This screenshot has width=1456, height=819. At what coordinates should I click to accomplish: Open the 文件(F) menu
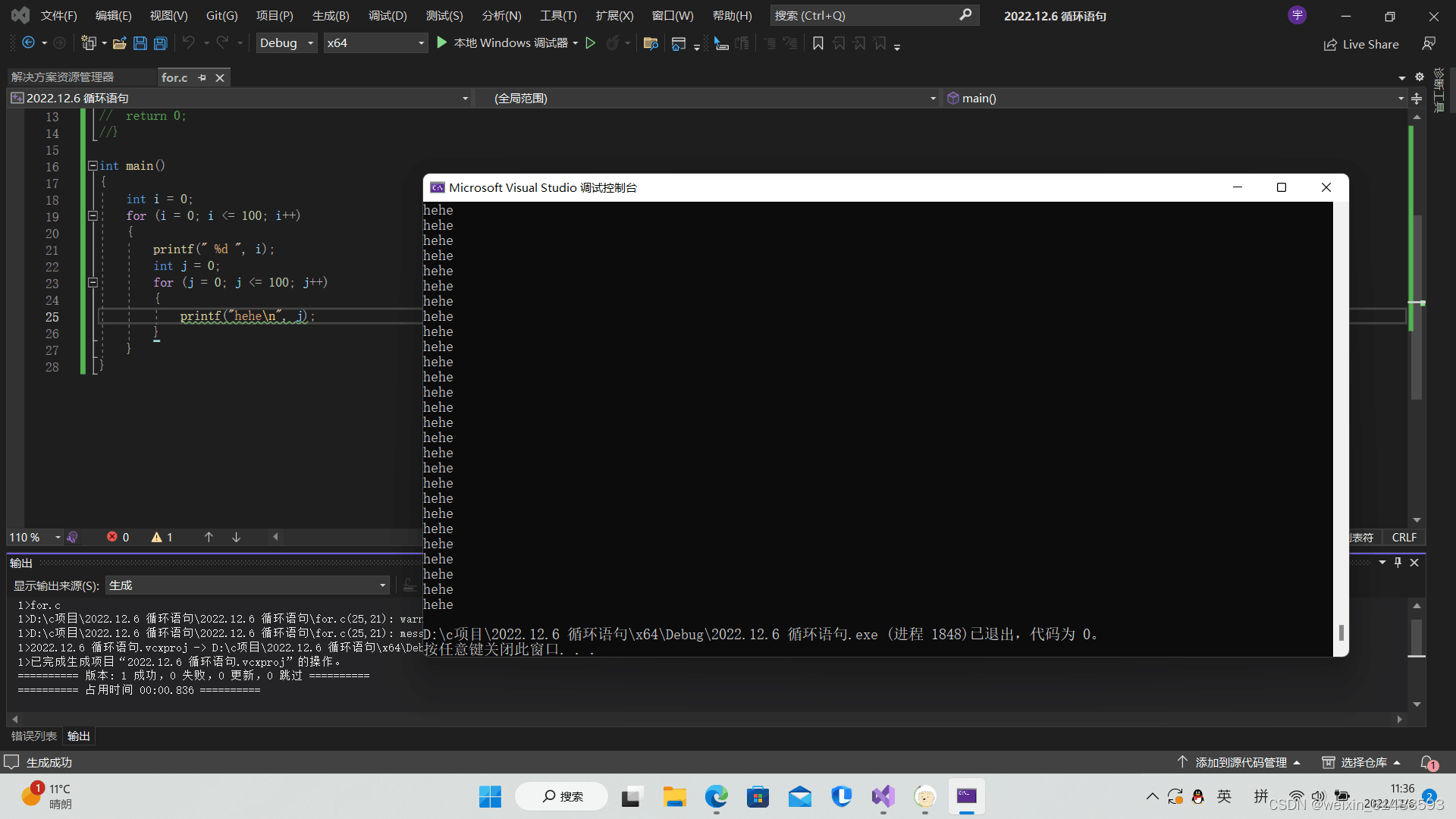(x=59, y=15)
